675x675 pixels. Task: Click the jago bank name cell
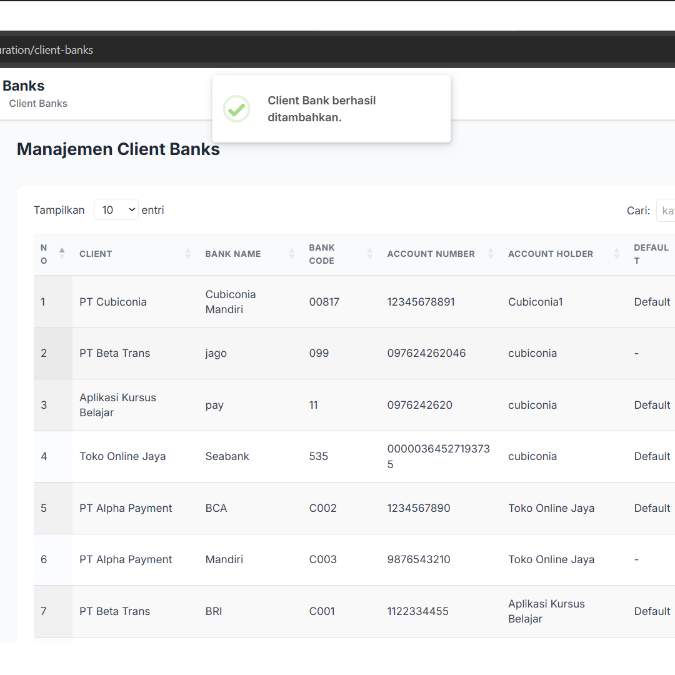(217, 353)
